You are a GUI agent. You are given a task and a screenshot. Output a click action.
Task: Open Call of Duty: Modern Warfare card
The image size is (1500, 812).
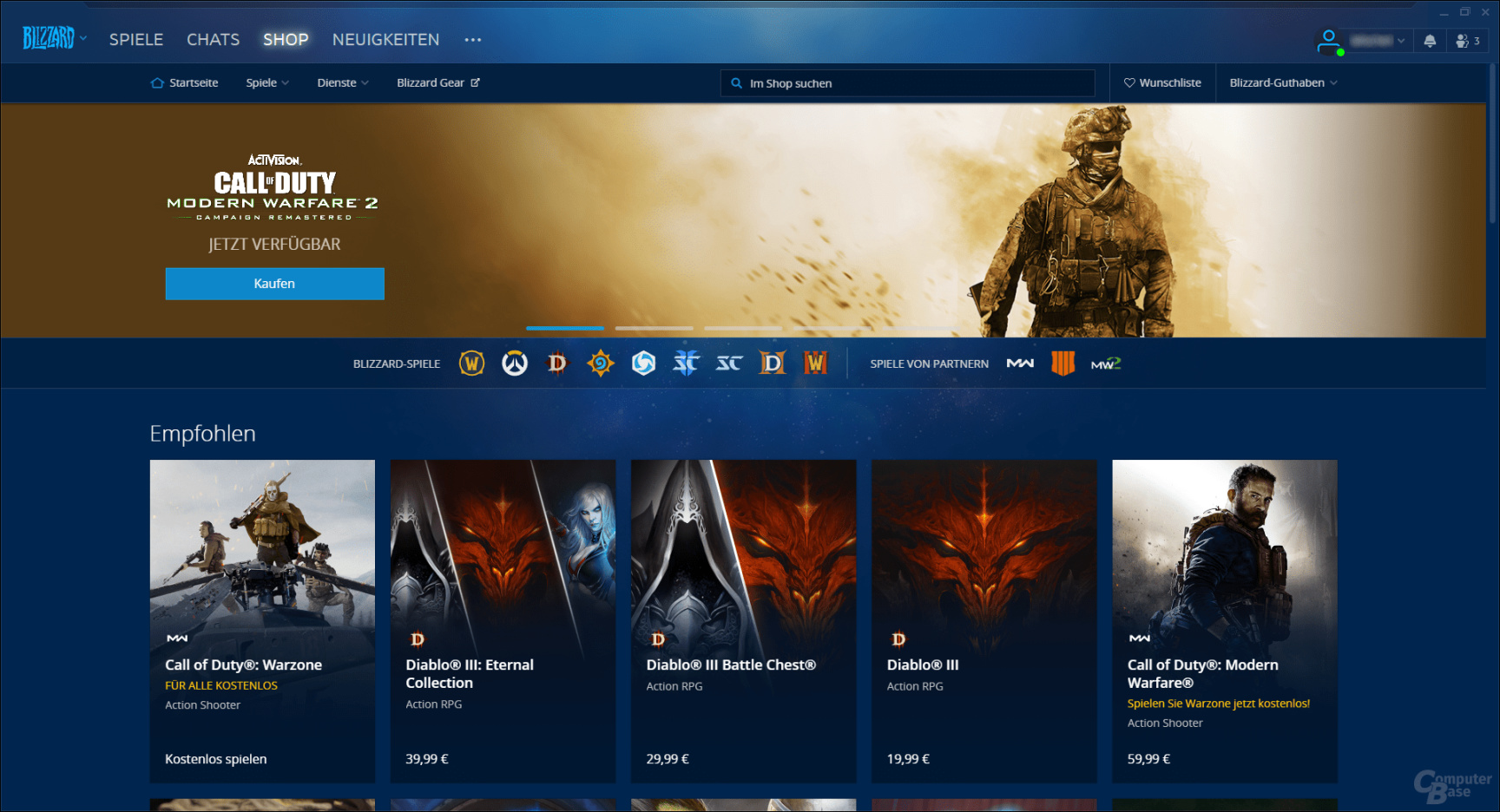click(1225, 621)
